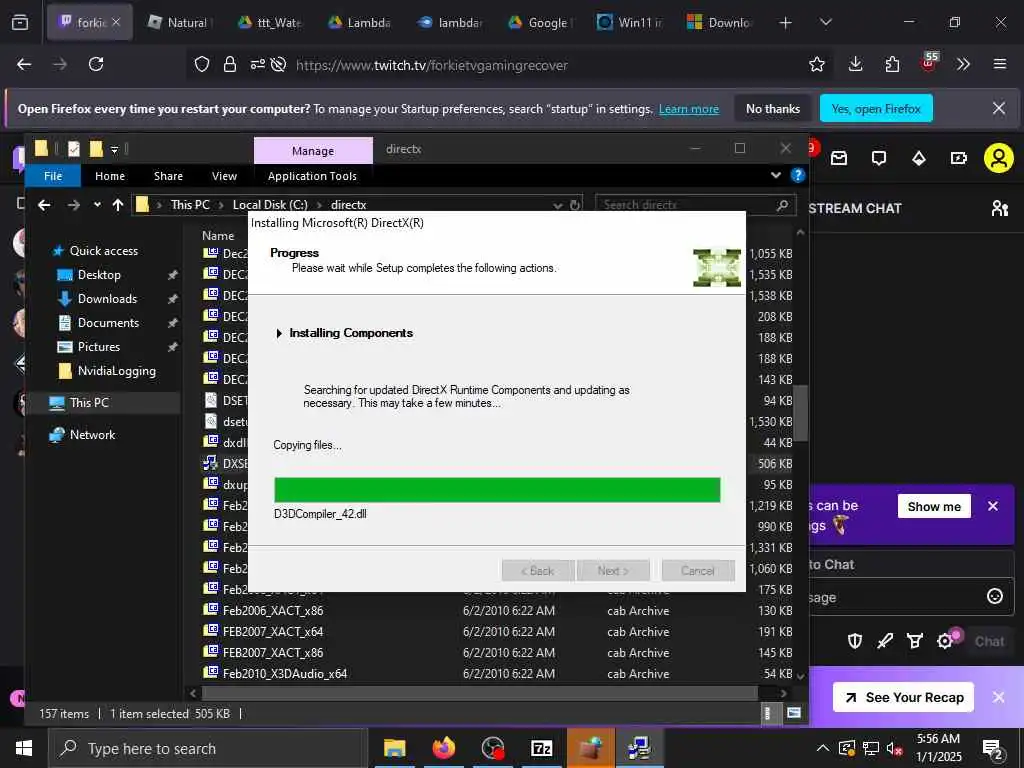Switch to the Natural tab
The width and height of the screenshot is (1024, 768).
pyautogui.click(x=178, y=22)
